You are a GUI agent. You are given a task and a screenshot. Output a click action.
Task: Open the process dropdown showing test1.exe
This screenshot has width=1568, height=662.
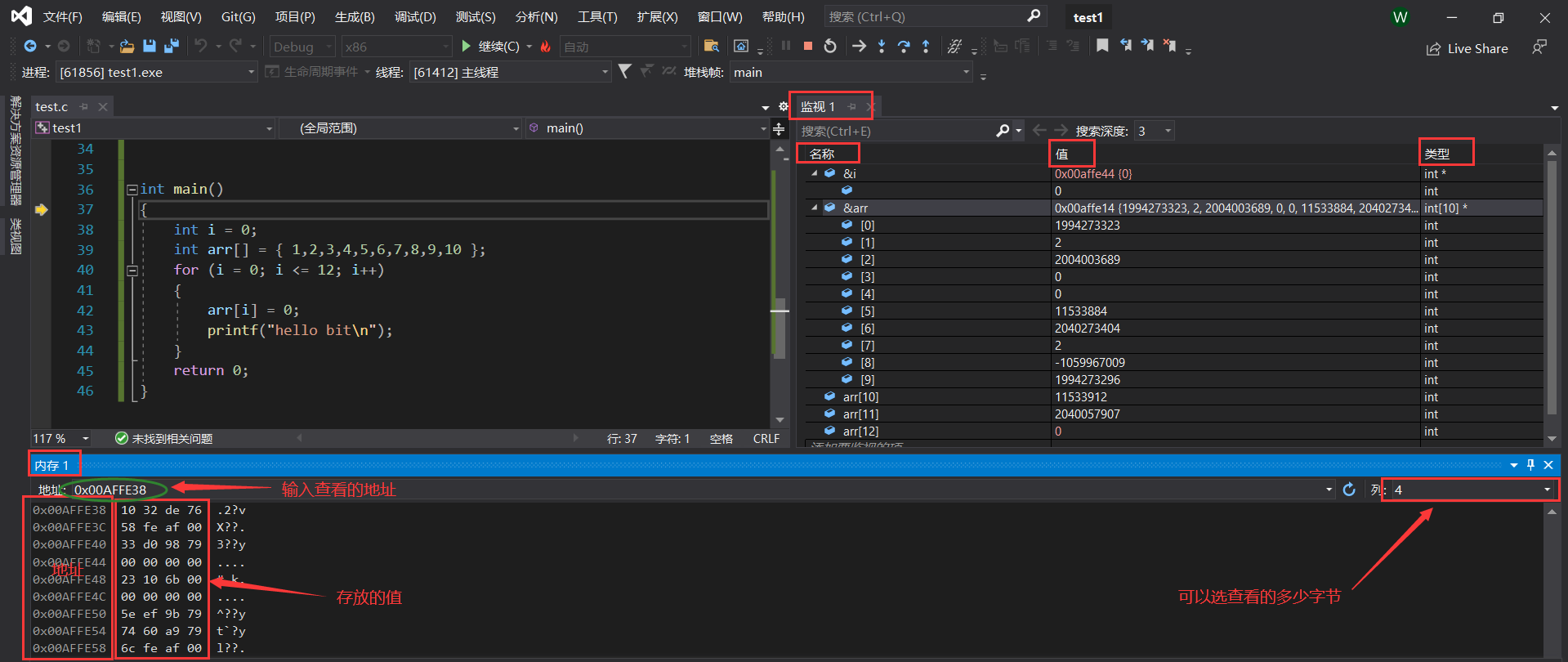[156, 73]
